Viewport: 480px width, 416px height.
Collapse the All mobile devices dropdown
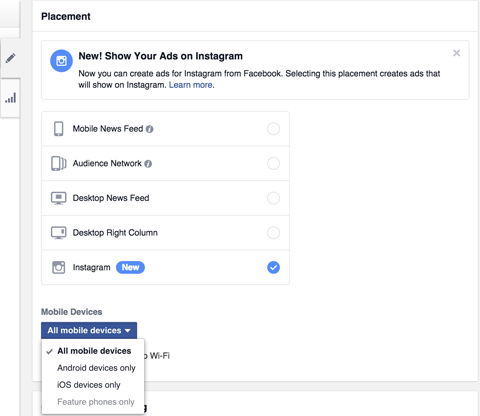tap(89, 330)
